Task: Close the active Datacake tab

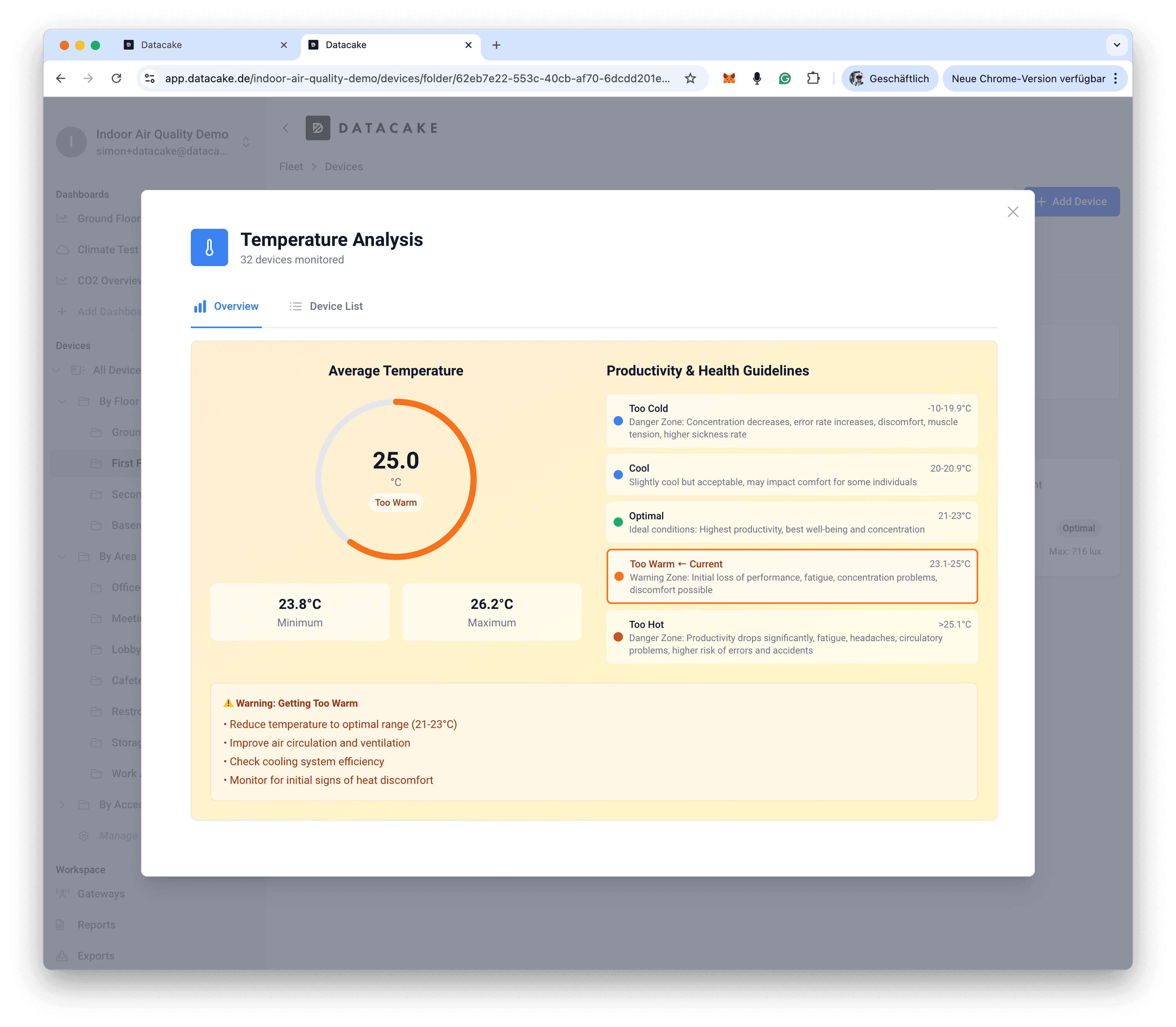Action: [x=468, y=45]
